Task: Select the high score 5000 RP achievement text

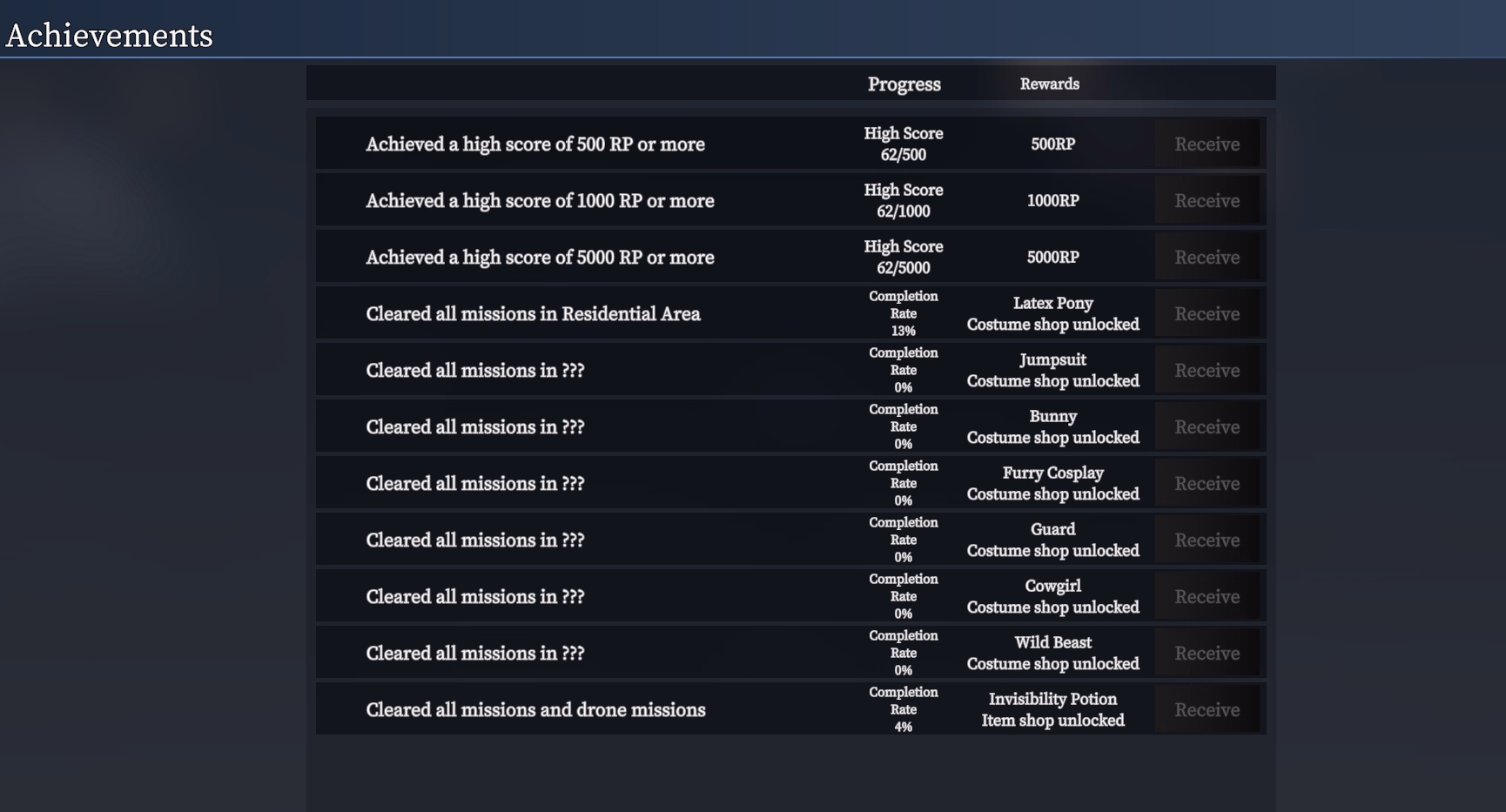Action: pyautogui.click(x=540, y=258)
